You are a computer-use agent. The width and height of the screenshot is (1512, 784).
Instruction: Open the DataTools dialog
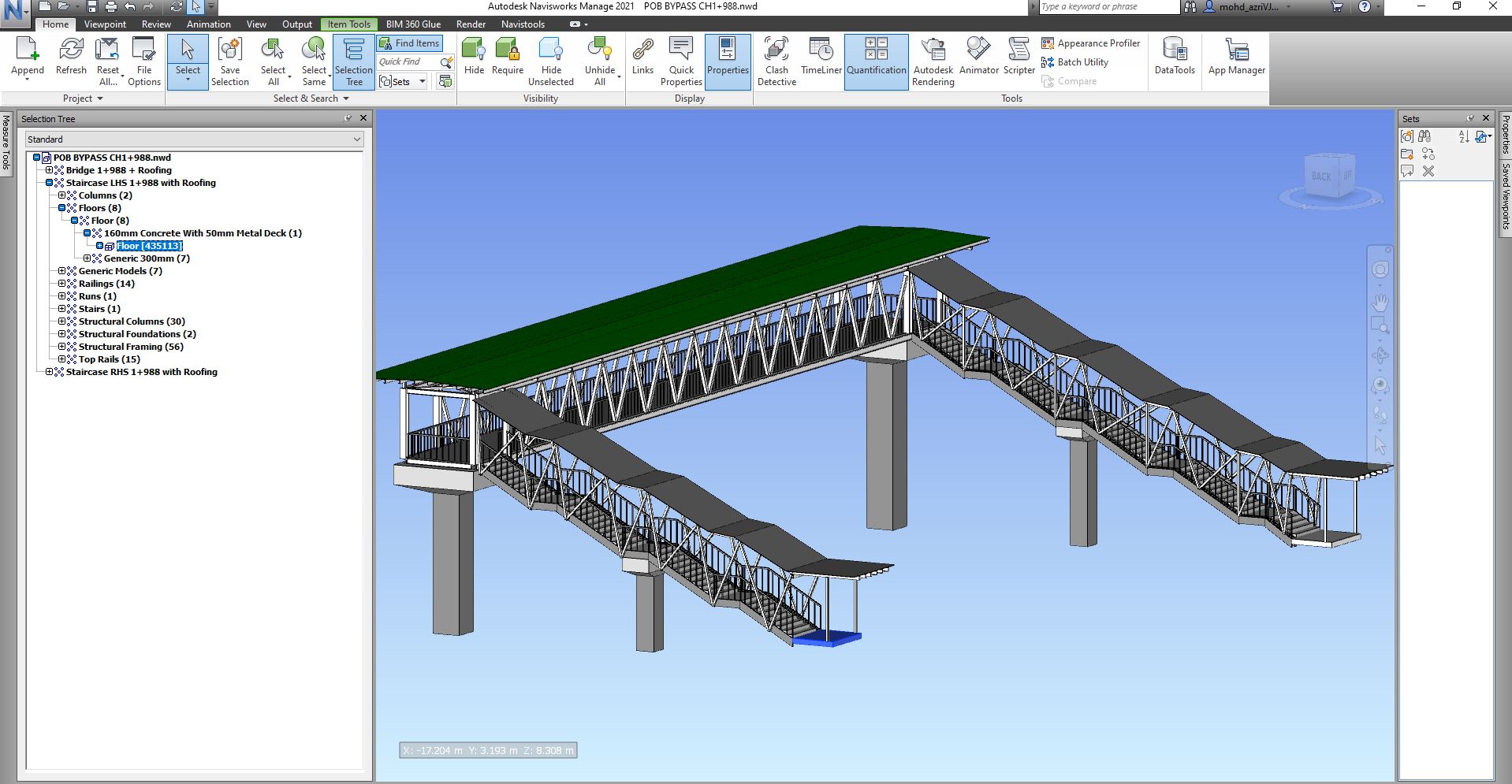click(x=1174, y=59)
